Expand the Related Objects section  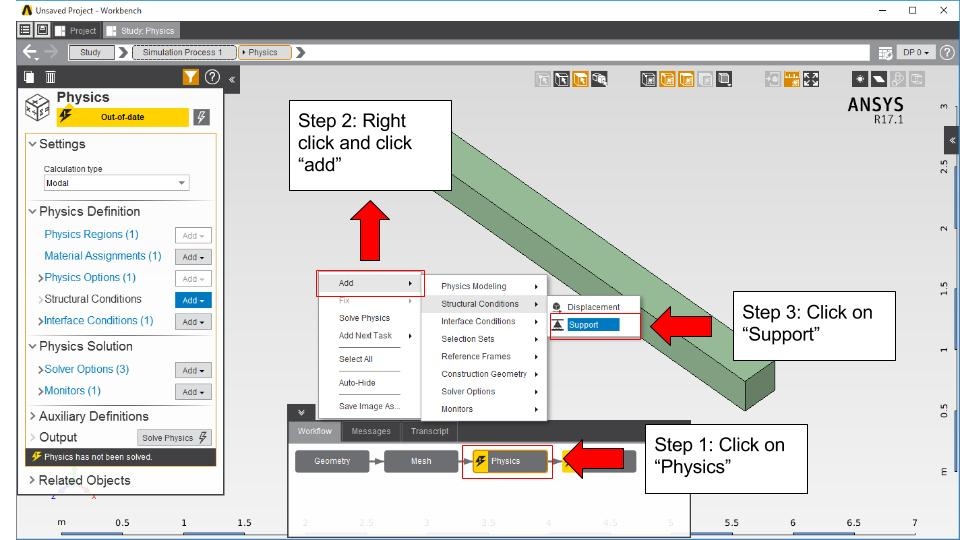click(x=32, y=480)
